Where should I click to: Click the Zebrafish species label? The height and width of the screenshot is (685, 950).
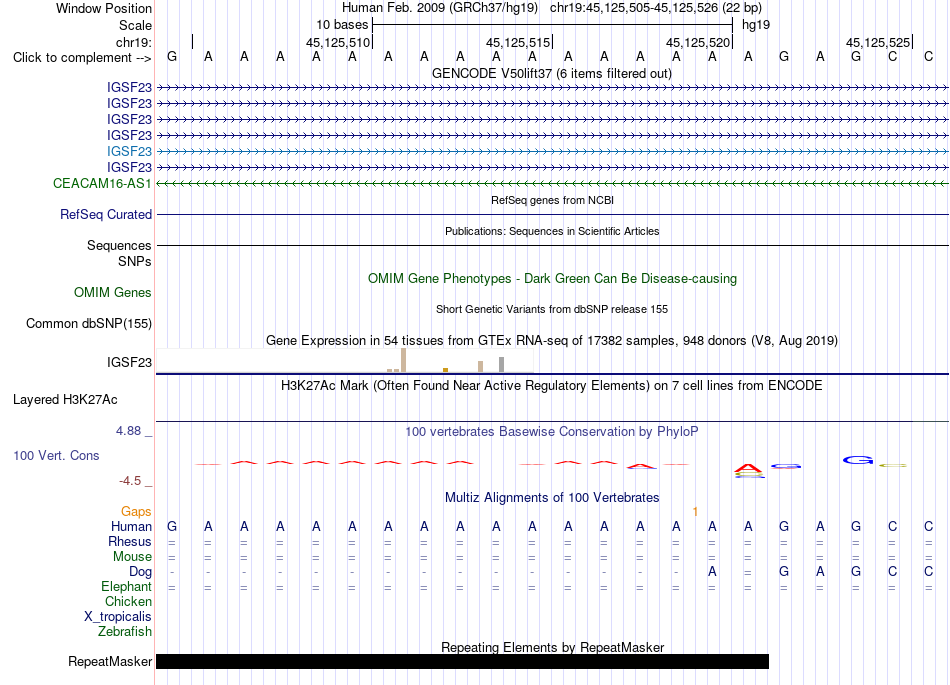tap(125, 632)
